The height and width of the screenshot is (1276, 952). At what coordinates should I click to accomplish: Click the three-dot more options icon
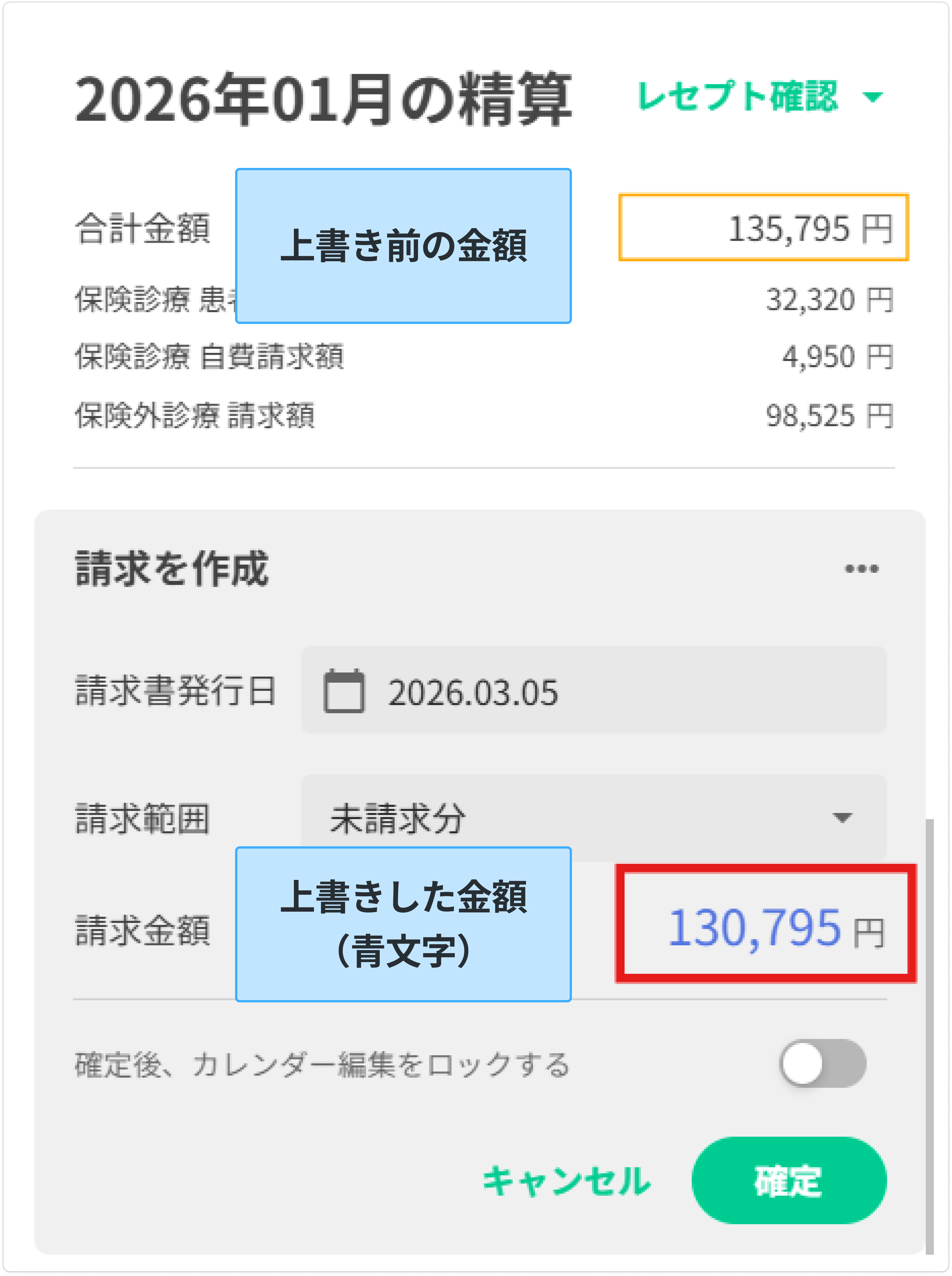point(862,569)
